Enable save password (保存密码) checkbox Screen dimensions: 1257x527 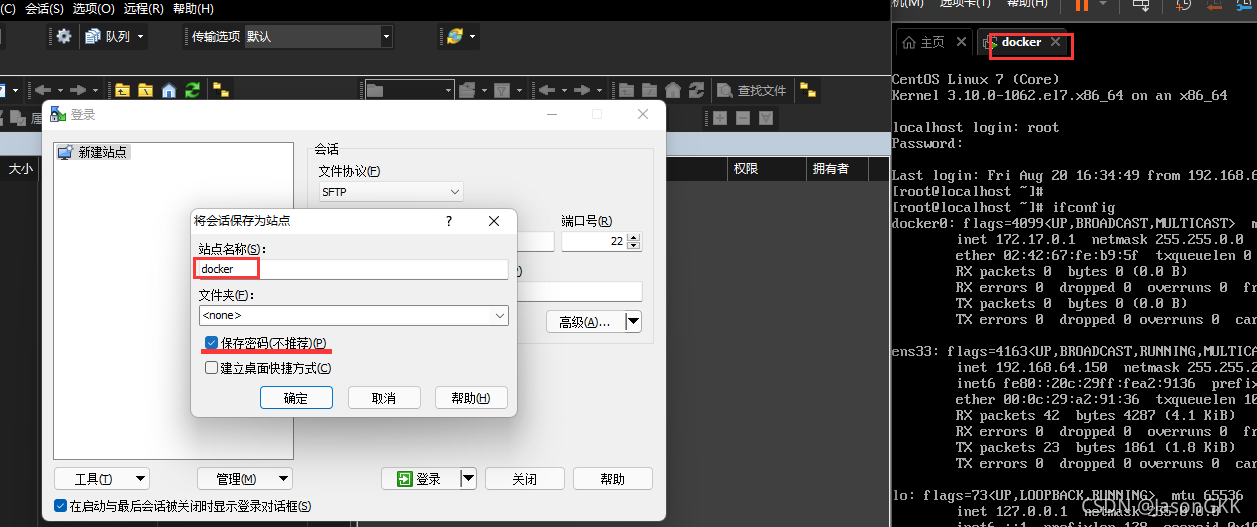point(210,343)
